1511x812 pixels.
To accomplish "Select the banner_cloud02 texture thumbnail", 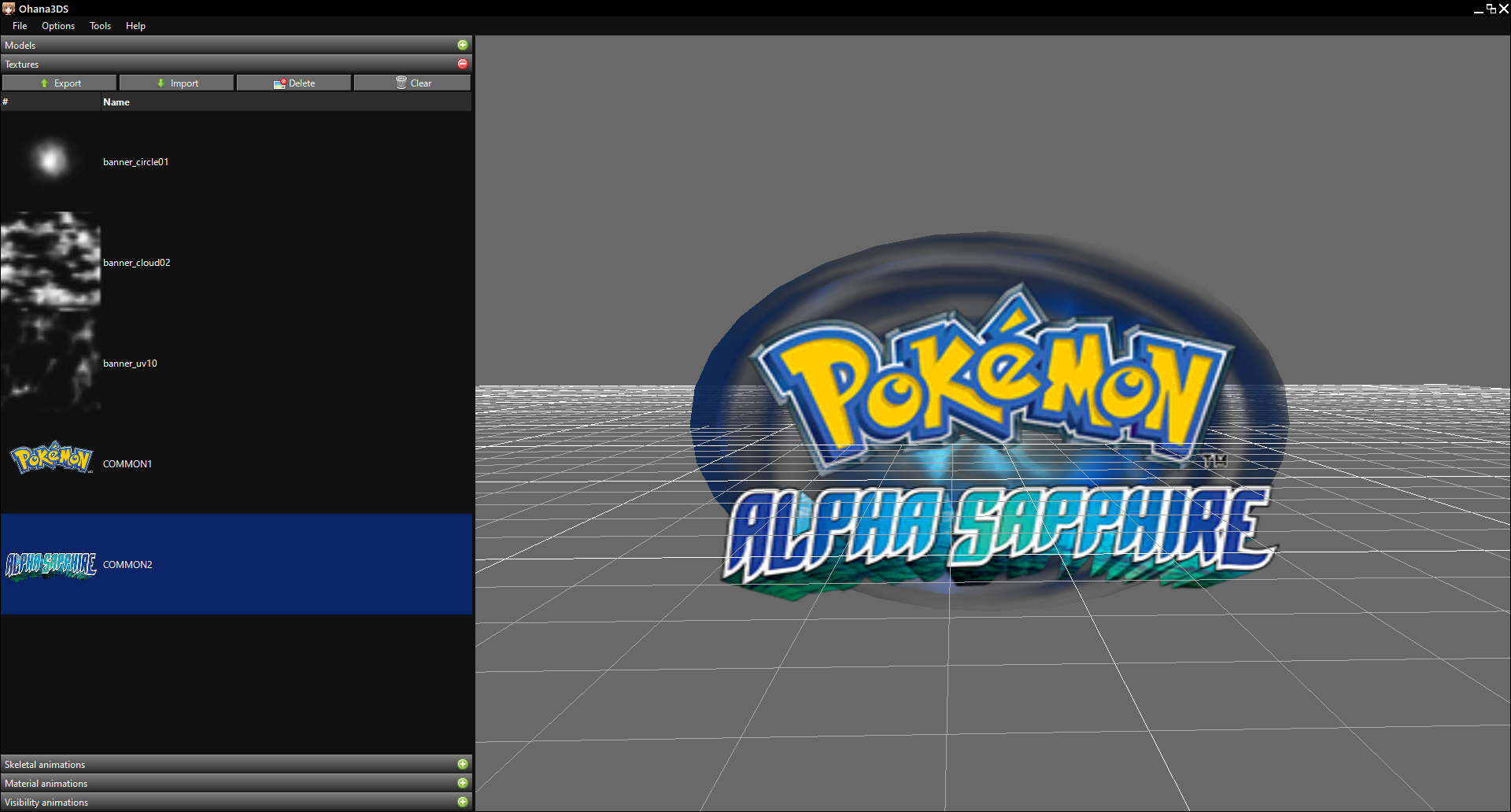I will pyautogui.click(x=51, y=262).
